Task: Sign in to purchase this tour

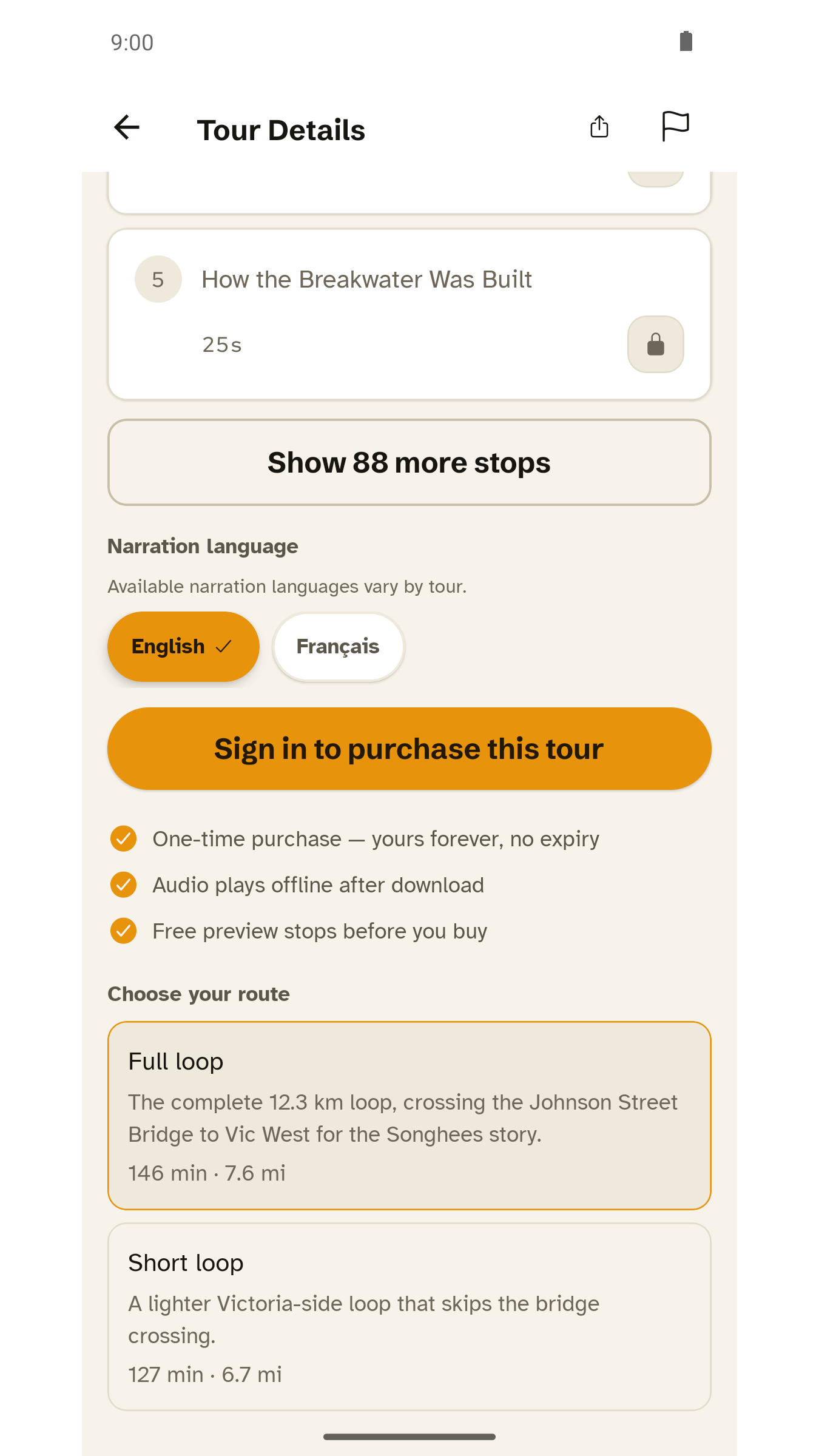Action: tap(409, 749)
